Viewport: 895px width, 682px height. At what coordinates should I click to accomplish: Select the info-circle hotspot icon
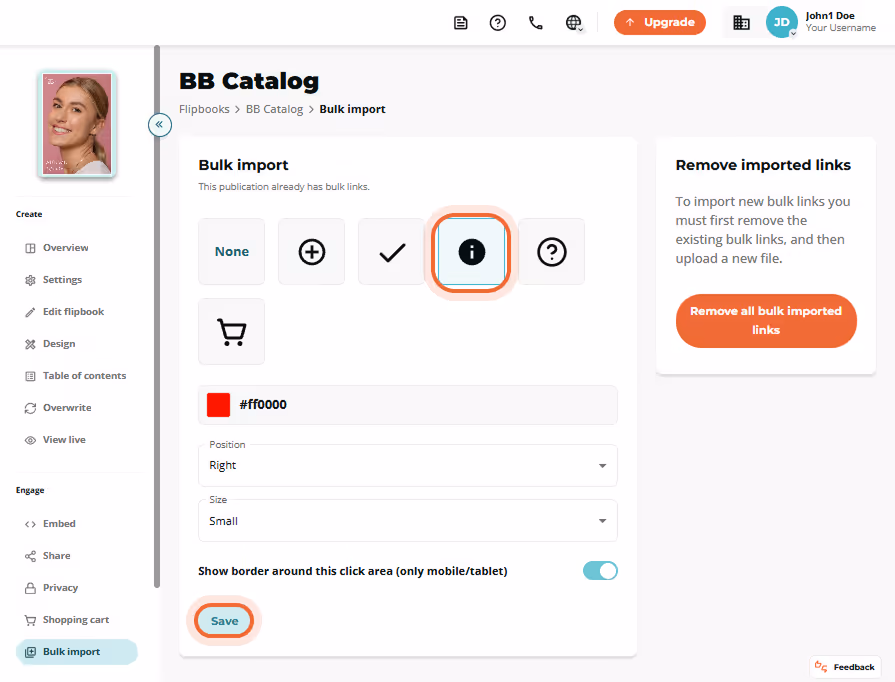pyautogui.click(x=471, y=252)
